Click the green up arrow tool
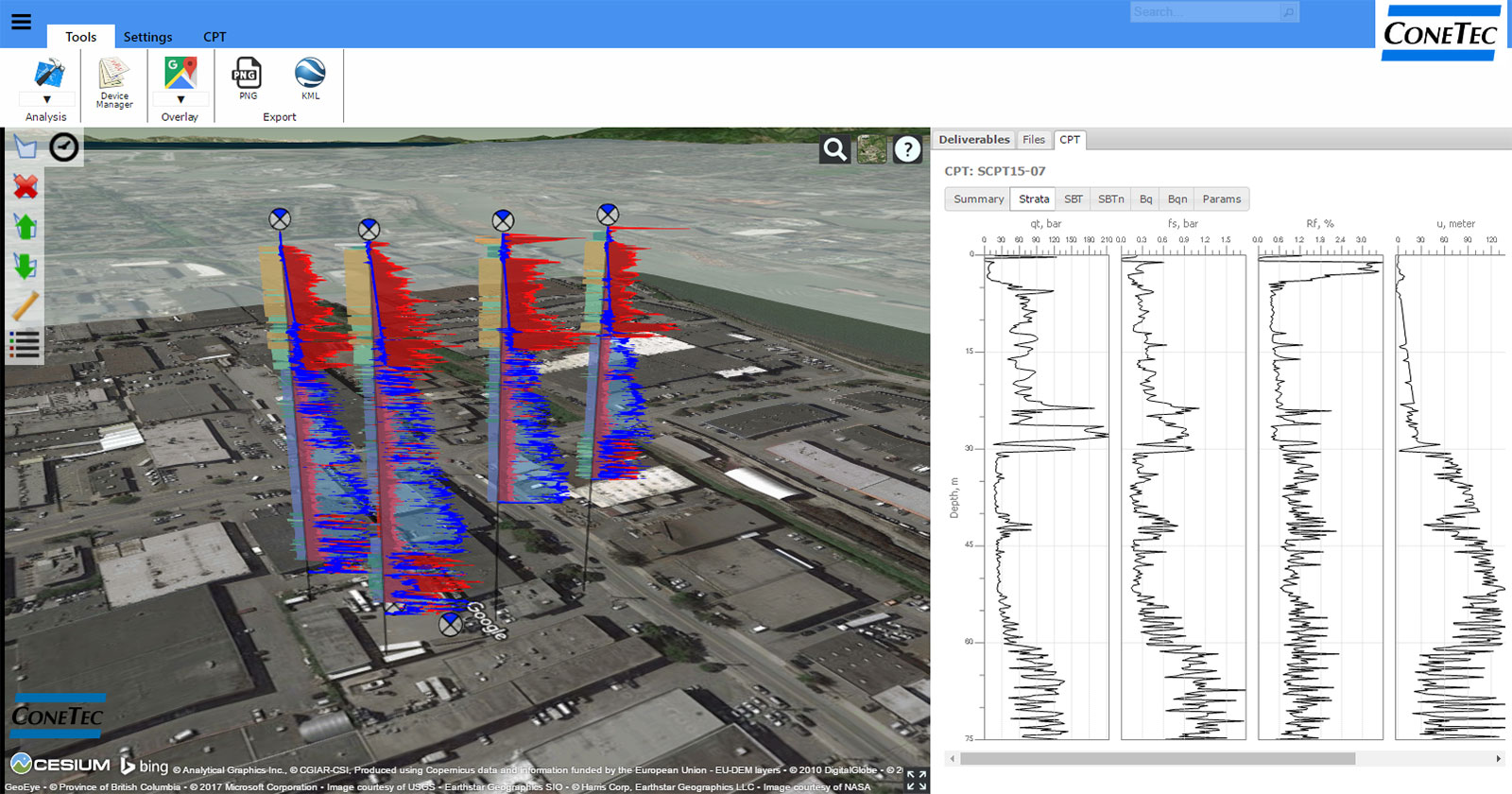1512x794 pixels. click(x=26, y=227)
